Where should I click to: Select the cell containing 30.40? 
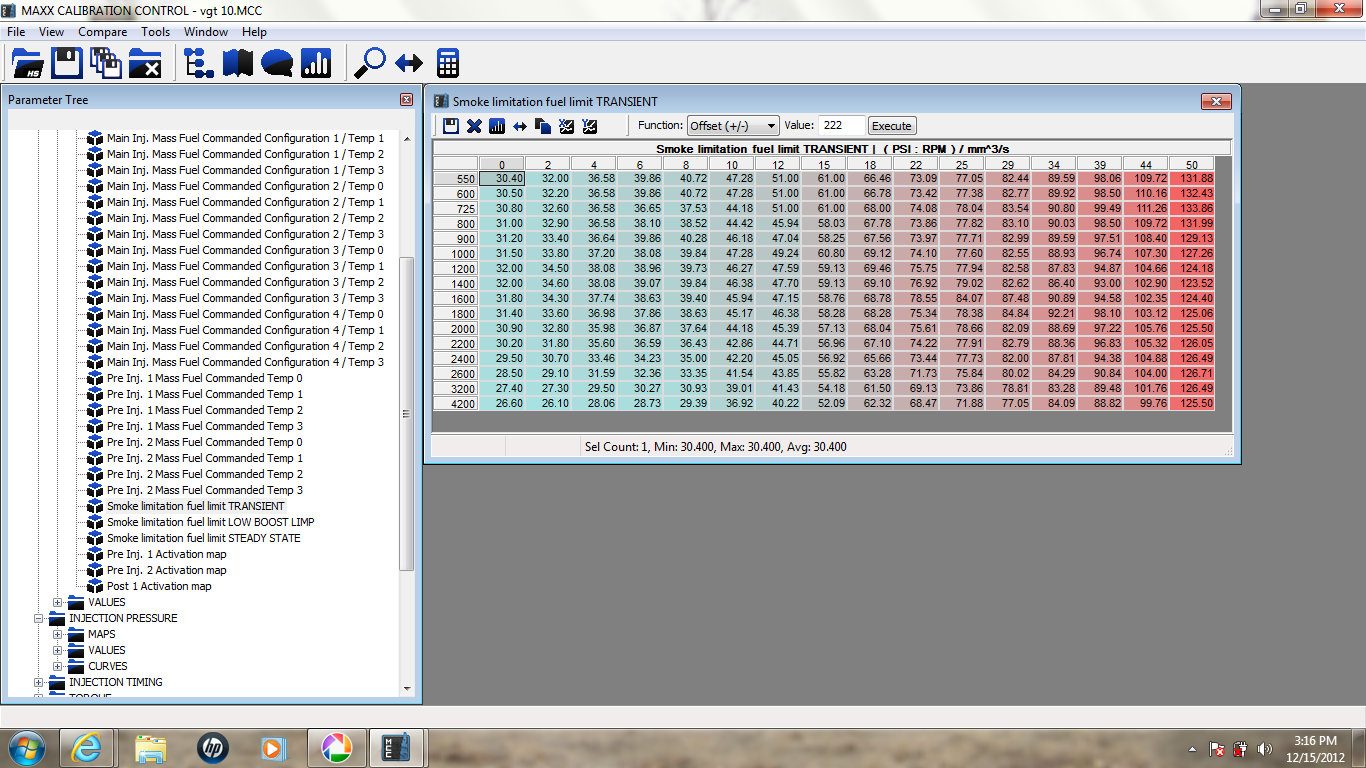pos(501,178)
